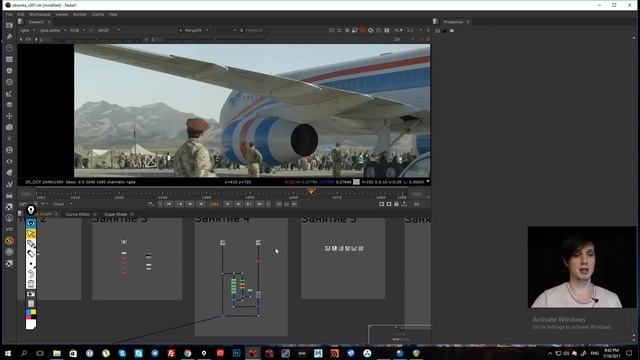Click the play backward button
The width and height of the screenshot is (640, 360).
point(200,204)
